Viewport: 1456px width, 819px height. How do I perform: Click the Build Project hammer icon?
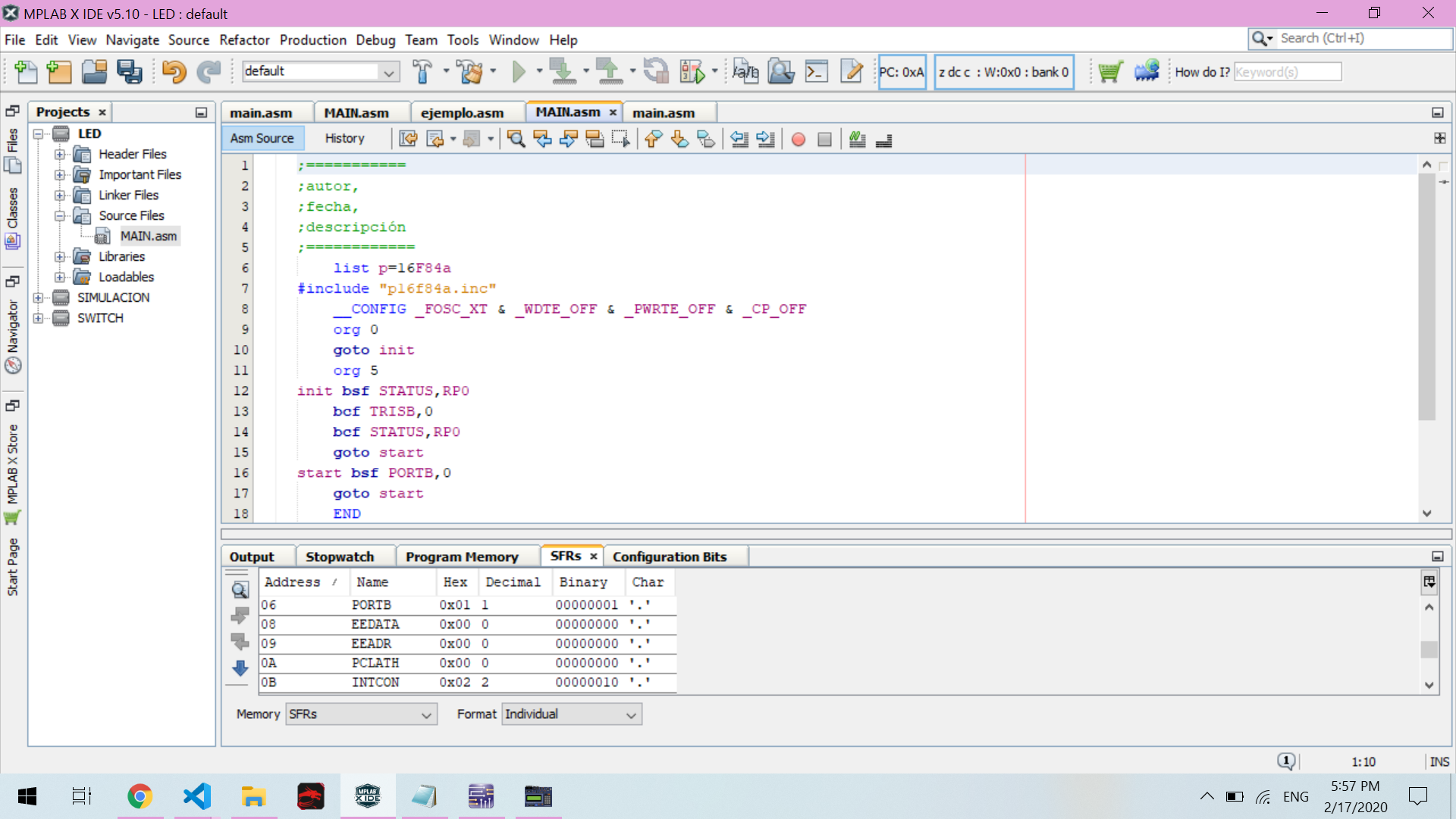422,72
